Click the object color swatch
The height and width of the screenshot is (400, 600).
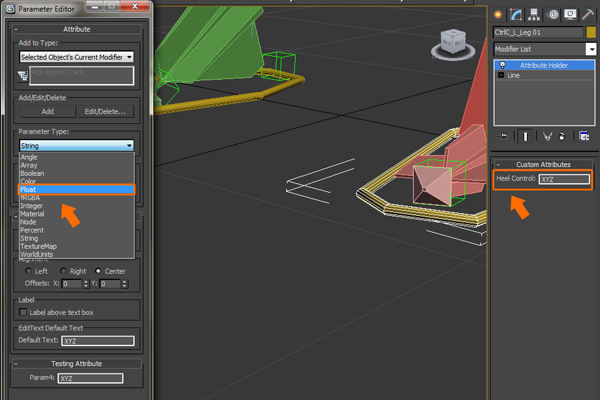591,32
